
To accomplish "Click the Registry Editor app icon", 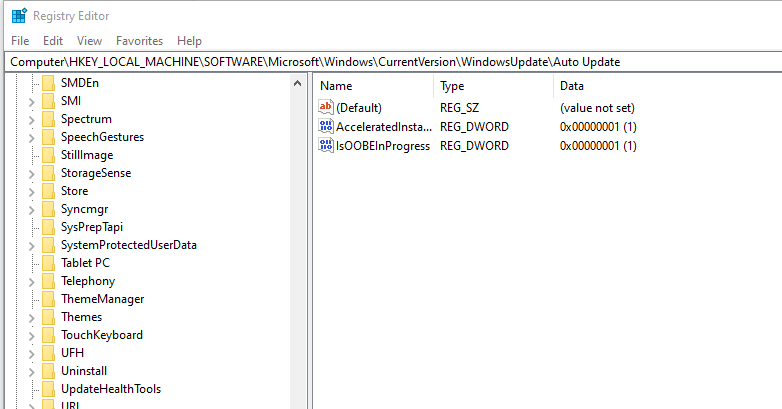I will (x=19, y=15).
